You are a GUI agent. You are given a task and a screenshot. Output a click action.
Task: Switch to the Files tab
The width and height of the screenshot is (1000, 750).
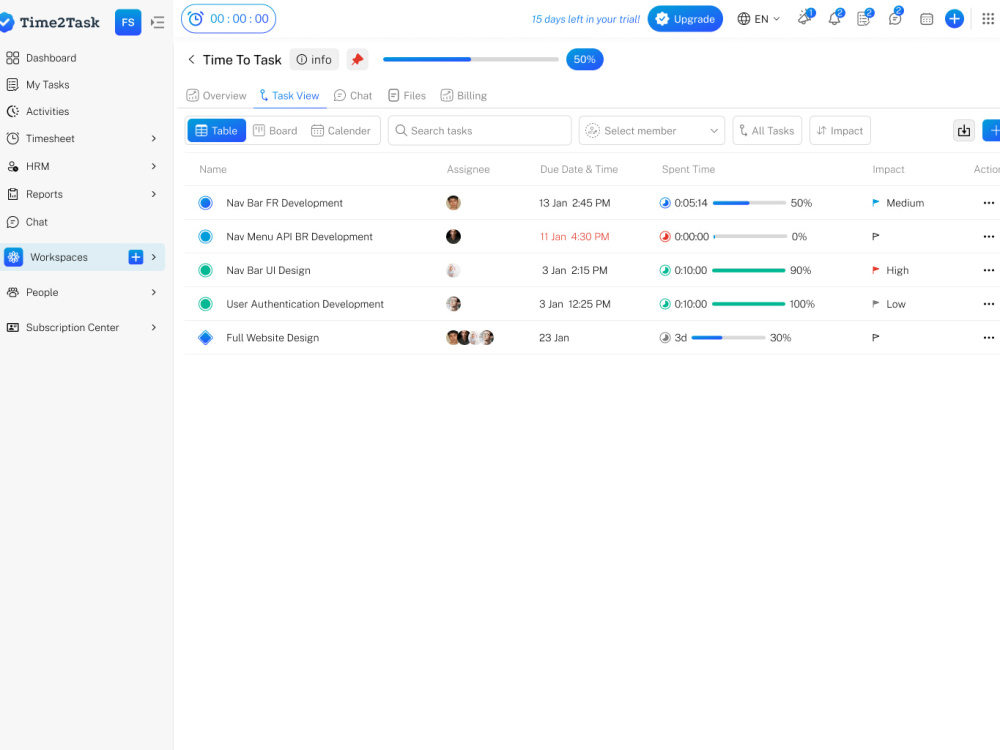(x=407, y=96)
